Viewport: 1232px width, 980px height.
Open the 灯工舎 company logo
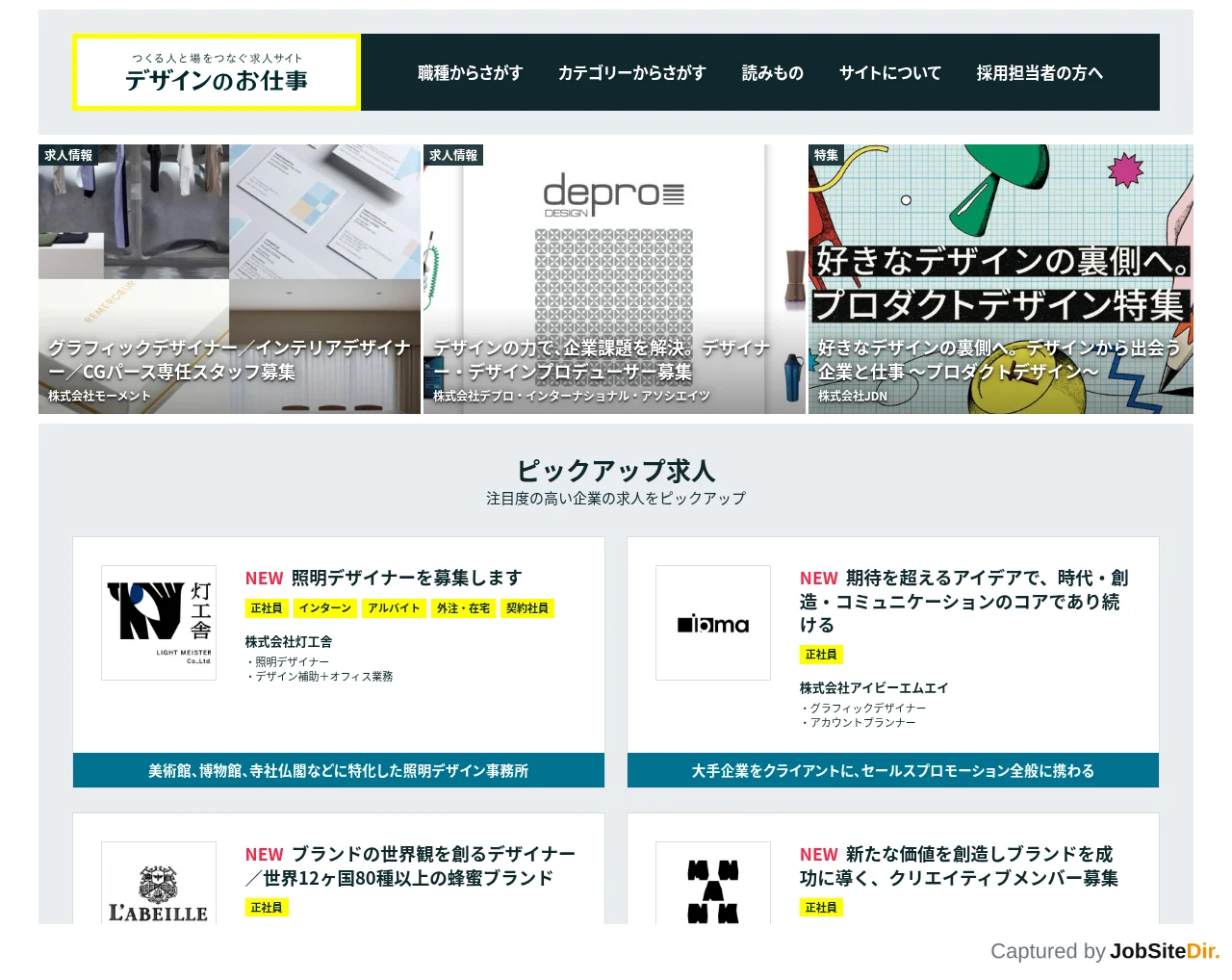(159, 623)
